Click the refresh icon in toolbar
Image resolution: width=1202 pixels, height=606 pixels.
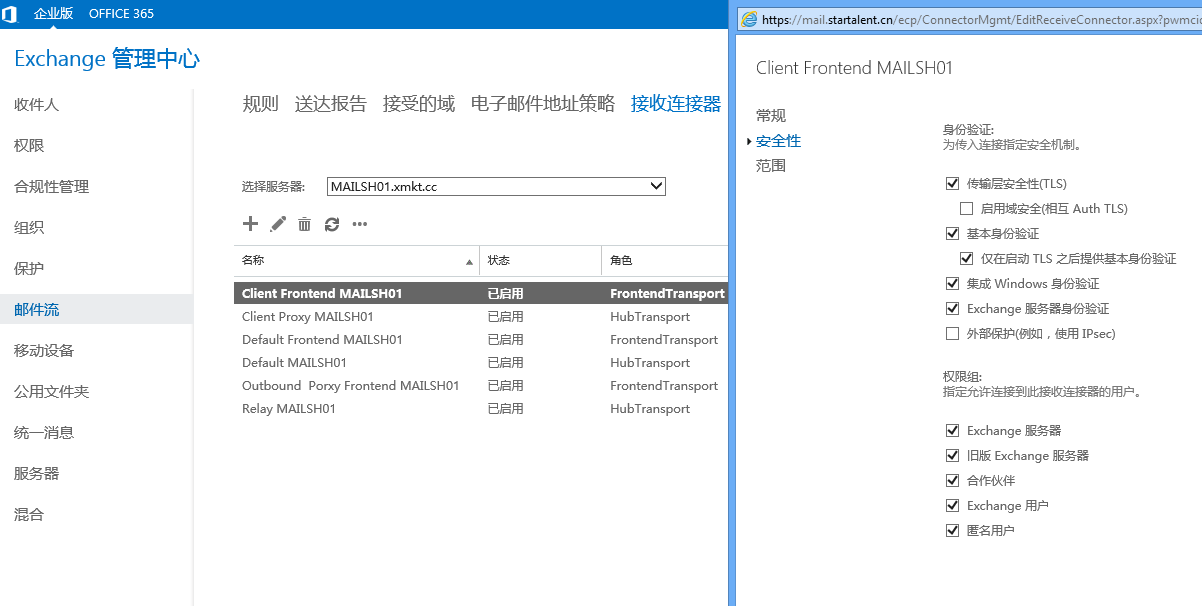pos(332,224)
